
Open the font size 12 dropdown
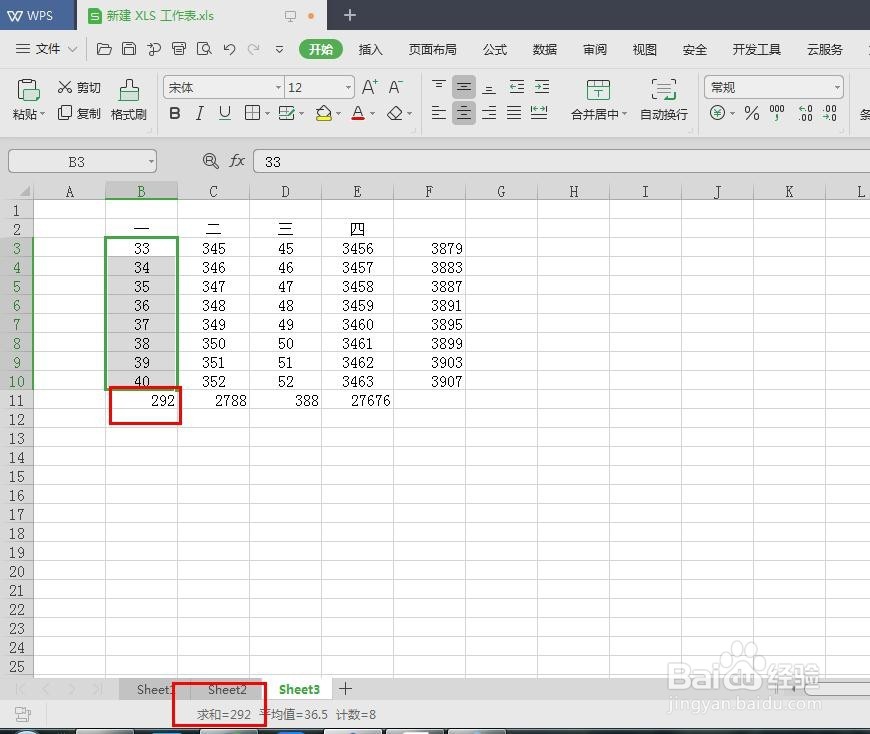(348, 88)
